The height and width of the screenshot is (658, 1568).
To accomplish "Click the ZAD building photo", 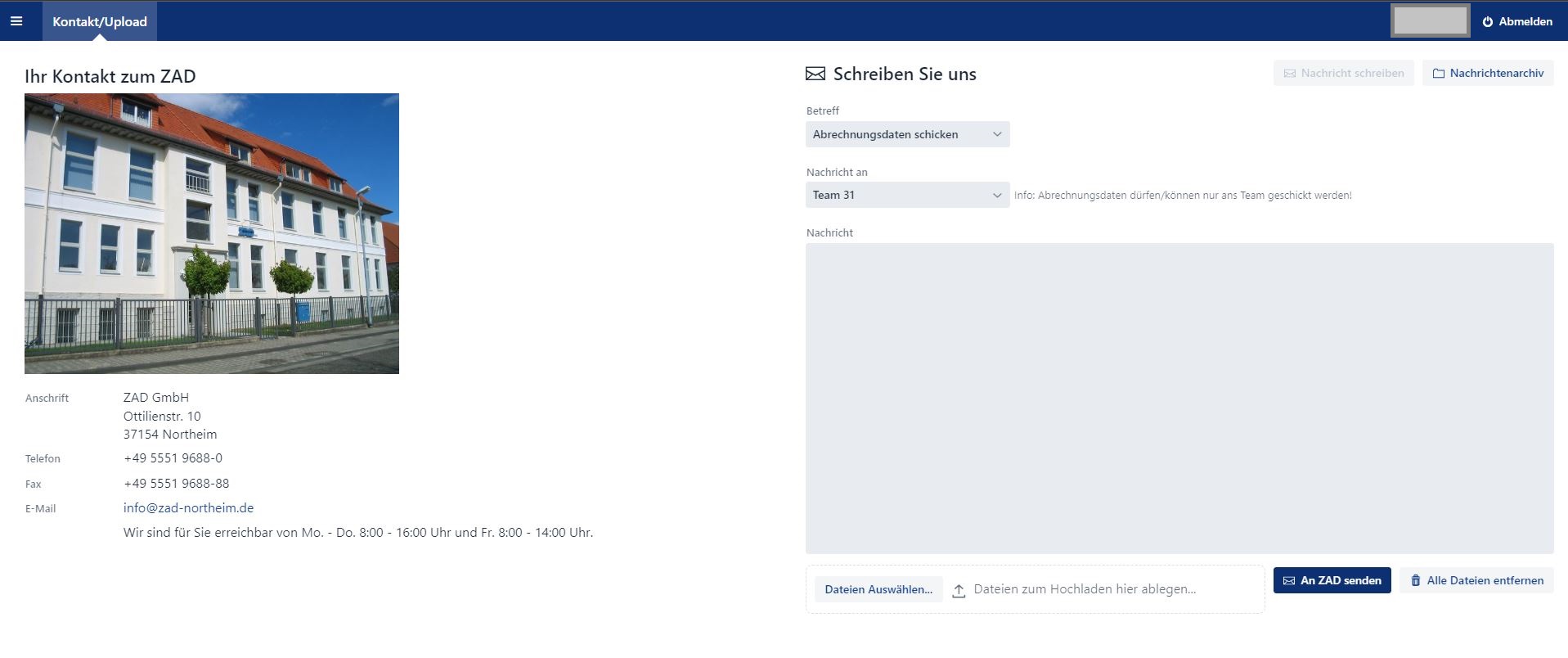I will click(x=212, y=233).
